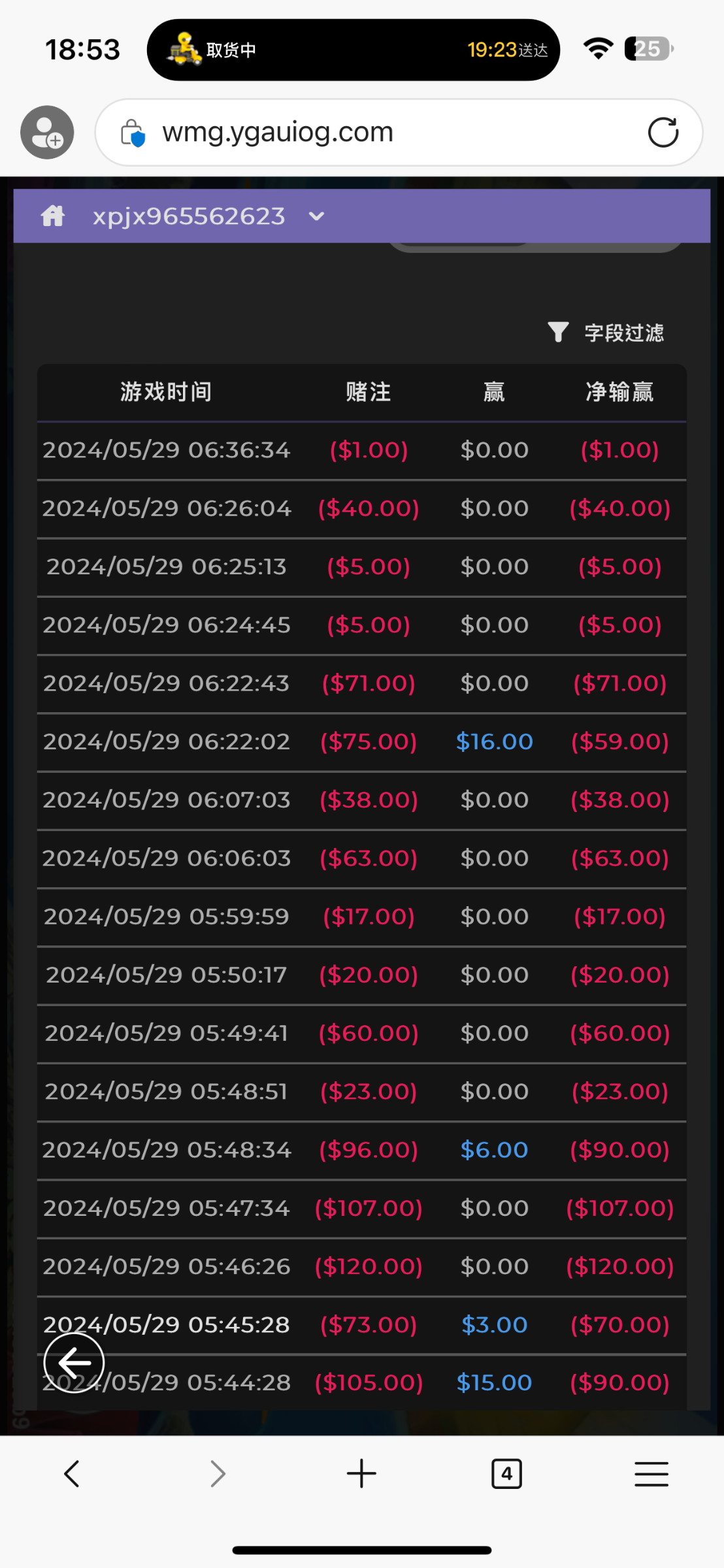Tap the profile add-account icon
The image size is (724, 1568).
(47, 133)
